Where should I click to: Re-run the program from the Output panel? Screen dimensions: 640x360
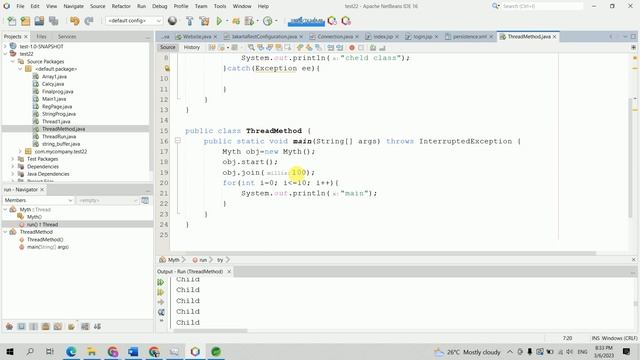click(161, 282)
